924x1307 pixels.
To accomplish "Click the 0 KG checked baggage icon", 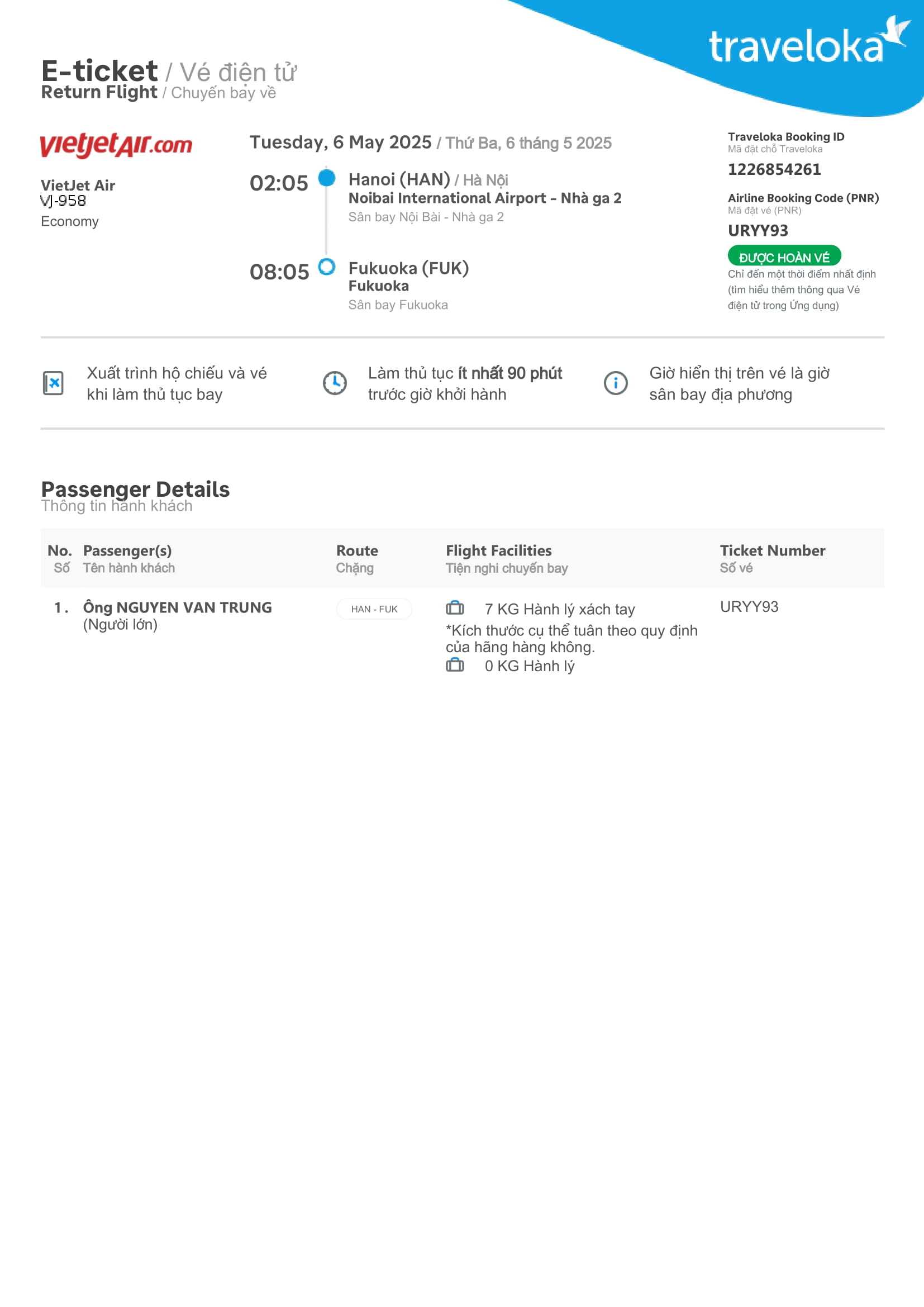I will click(x=455, y=665).
